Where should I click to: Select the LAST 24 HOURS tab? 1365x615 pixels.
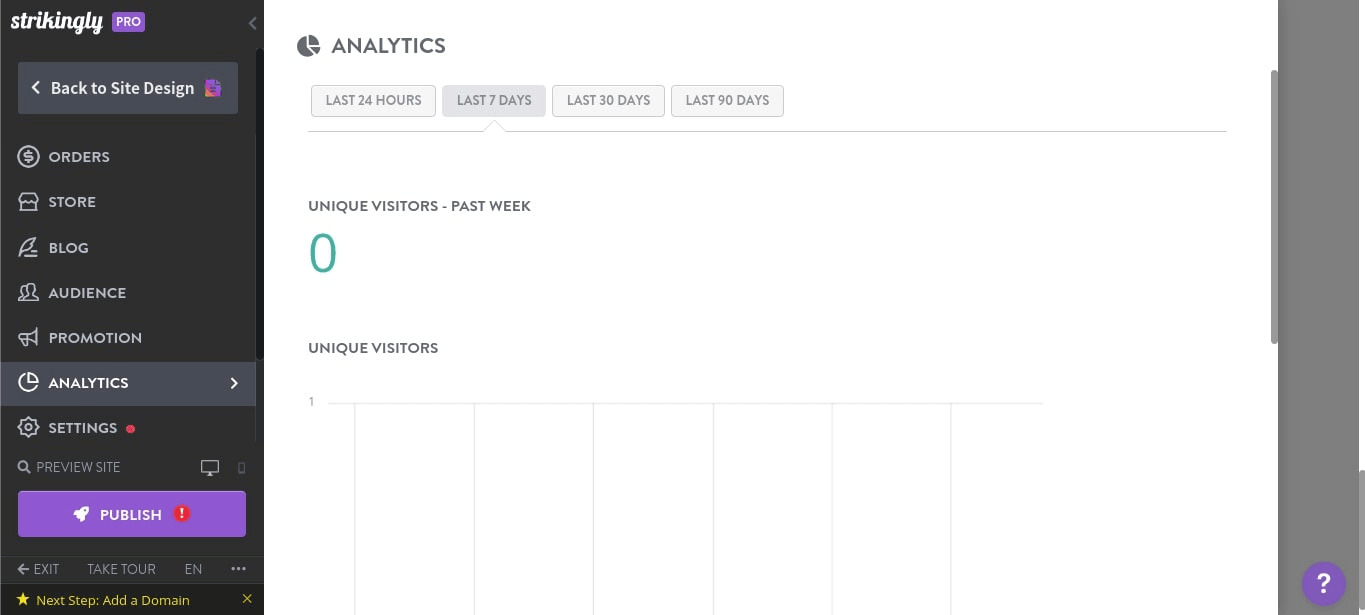point(373,100)
